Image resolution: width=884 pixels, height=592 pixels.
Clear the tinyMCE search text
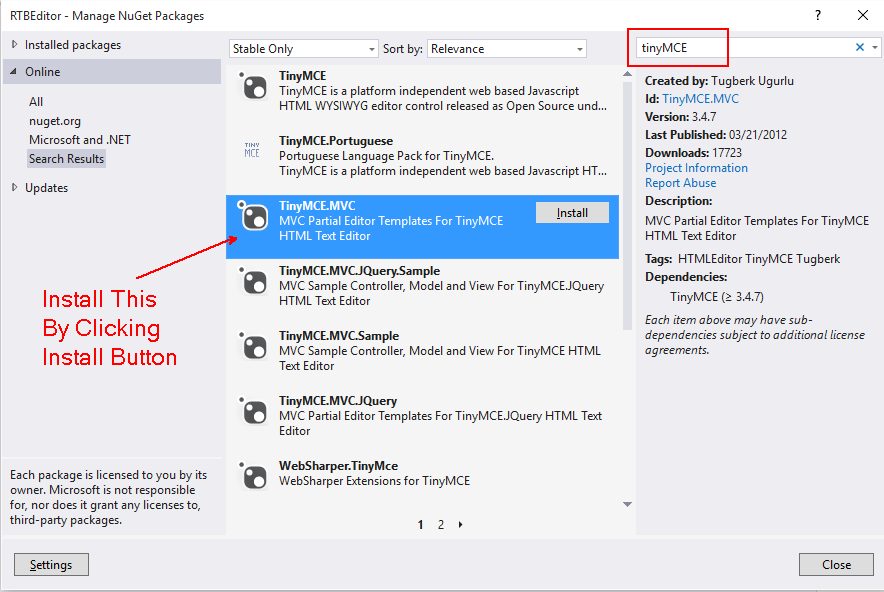859,47
